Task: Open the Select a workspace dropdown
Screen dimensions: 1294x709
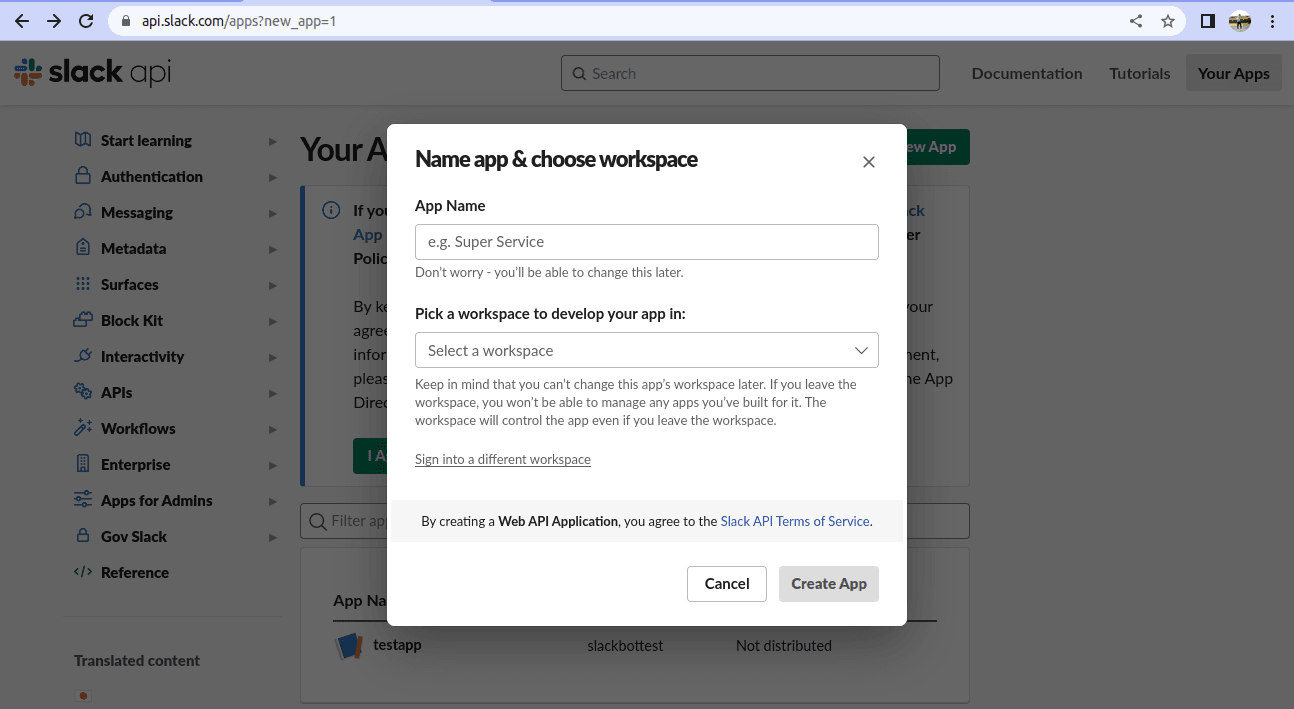Action: [x=646, y=351]
